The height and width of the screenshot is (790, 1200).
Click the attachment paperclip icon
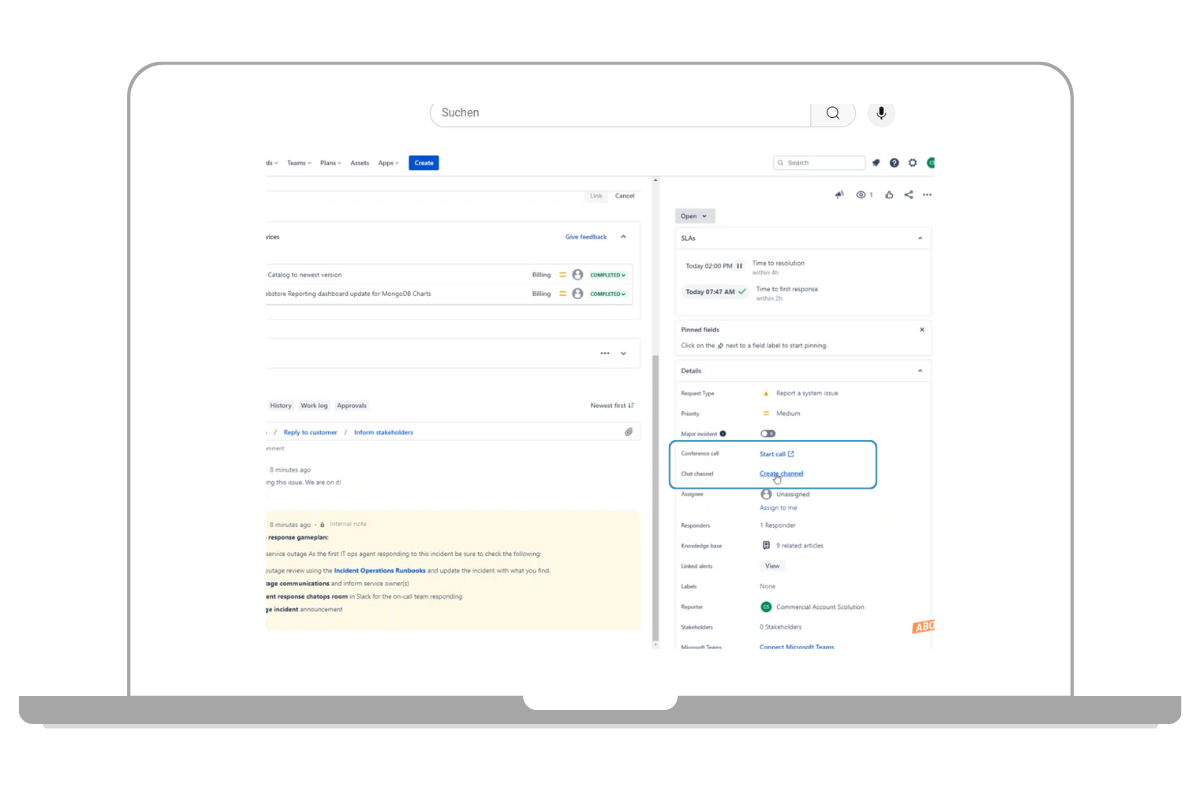pyautogui.click(x=629, y=432)
